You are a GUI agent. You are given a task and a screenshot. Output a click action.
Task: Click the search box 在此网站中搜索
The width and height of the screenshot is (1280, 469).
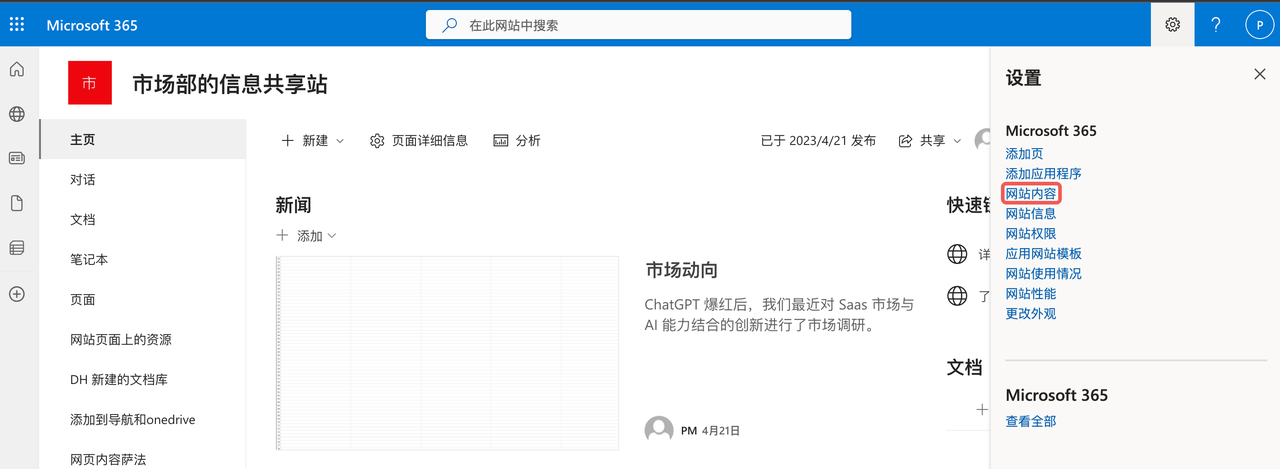(640, 25)
